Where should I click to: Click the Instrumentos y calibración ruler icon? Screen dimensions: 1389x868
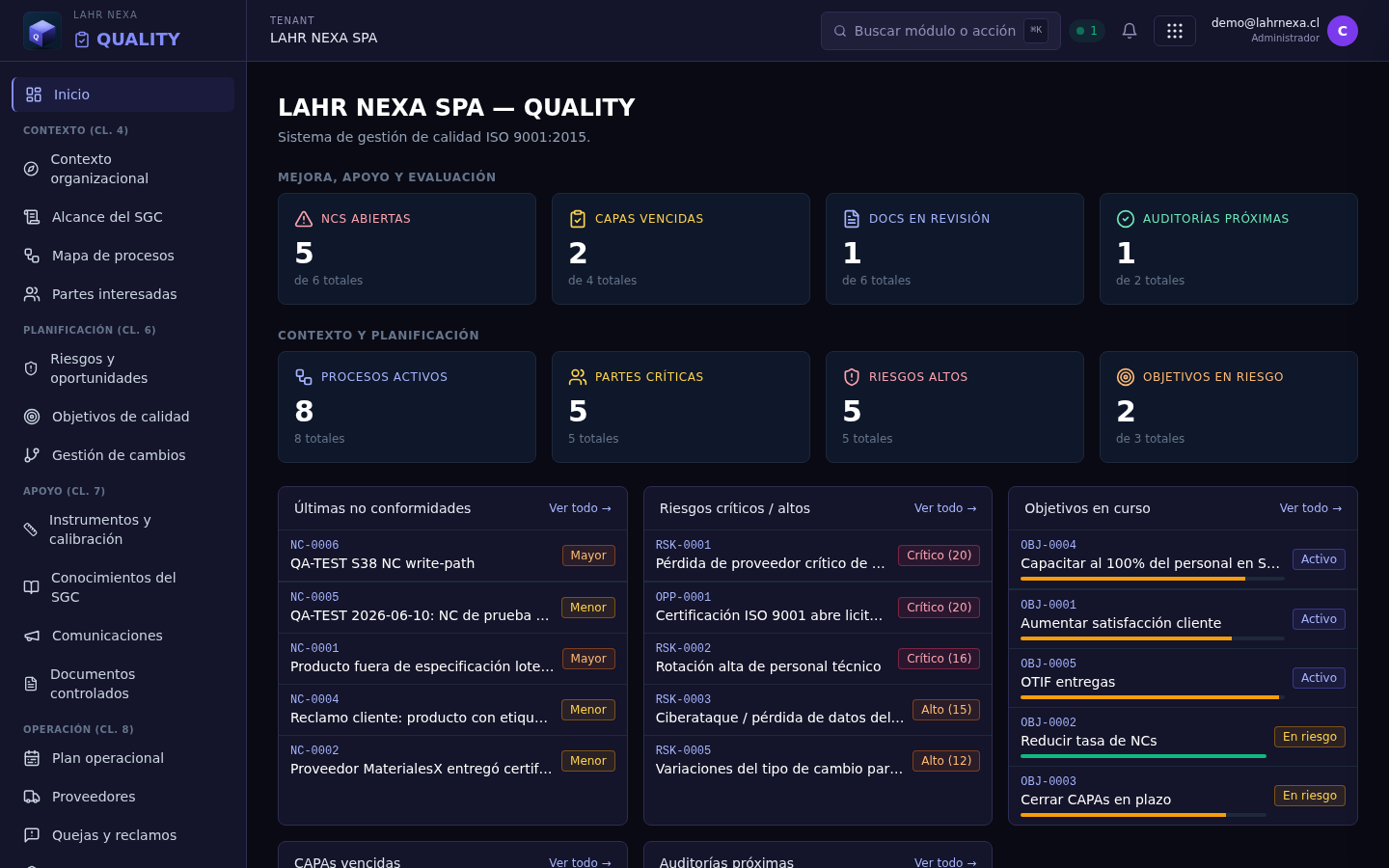point(30,529)
